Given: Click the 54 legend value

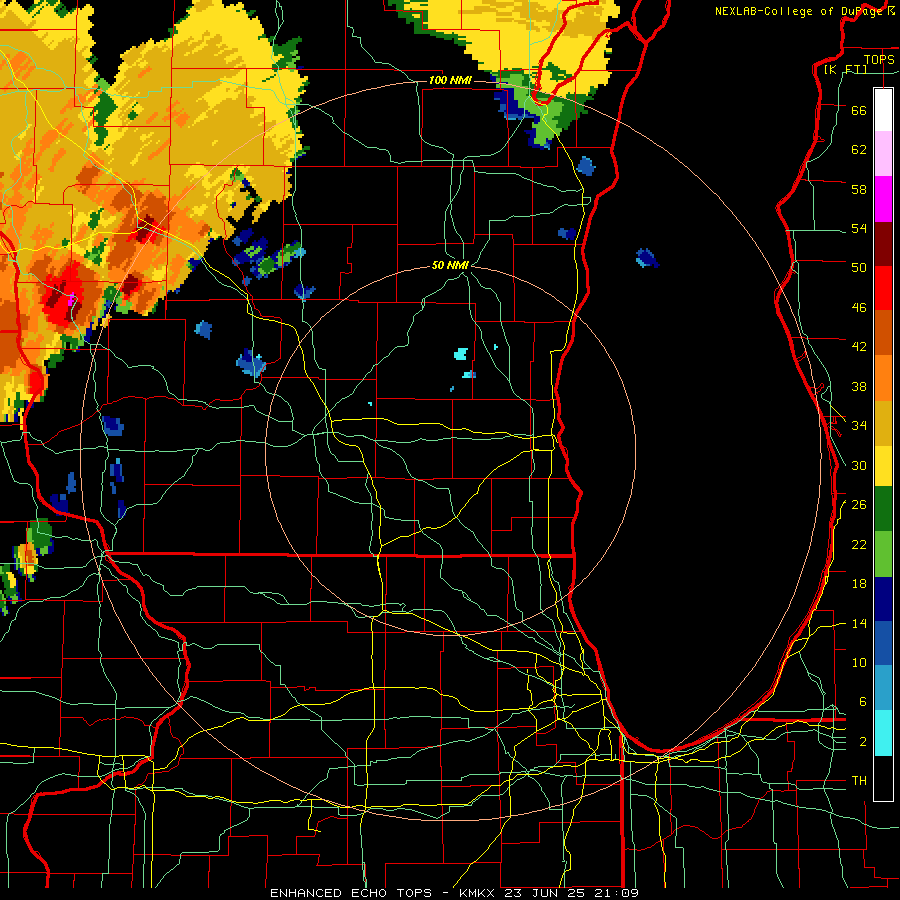Looking at the screenshot, I should coord(859,228).
